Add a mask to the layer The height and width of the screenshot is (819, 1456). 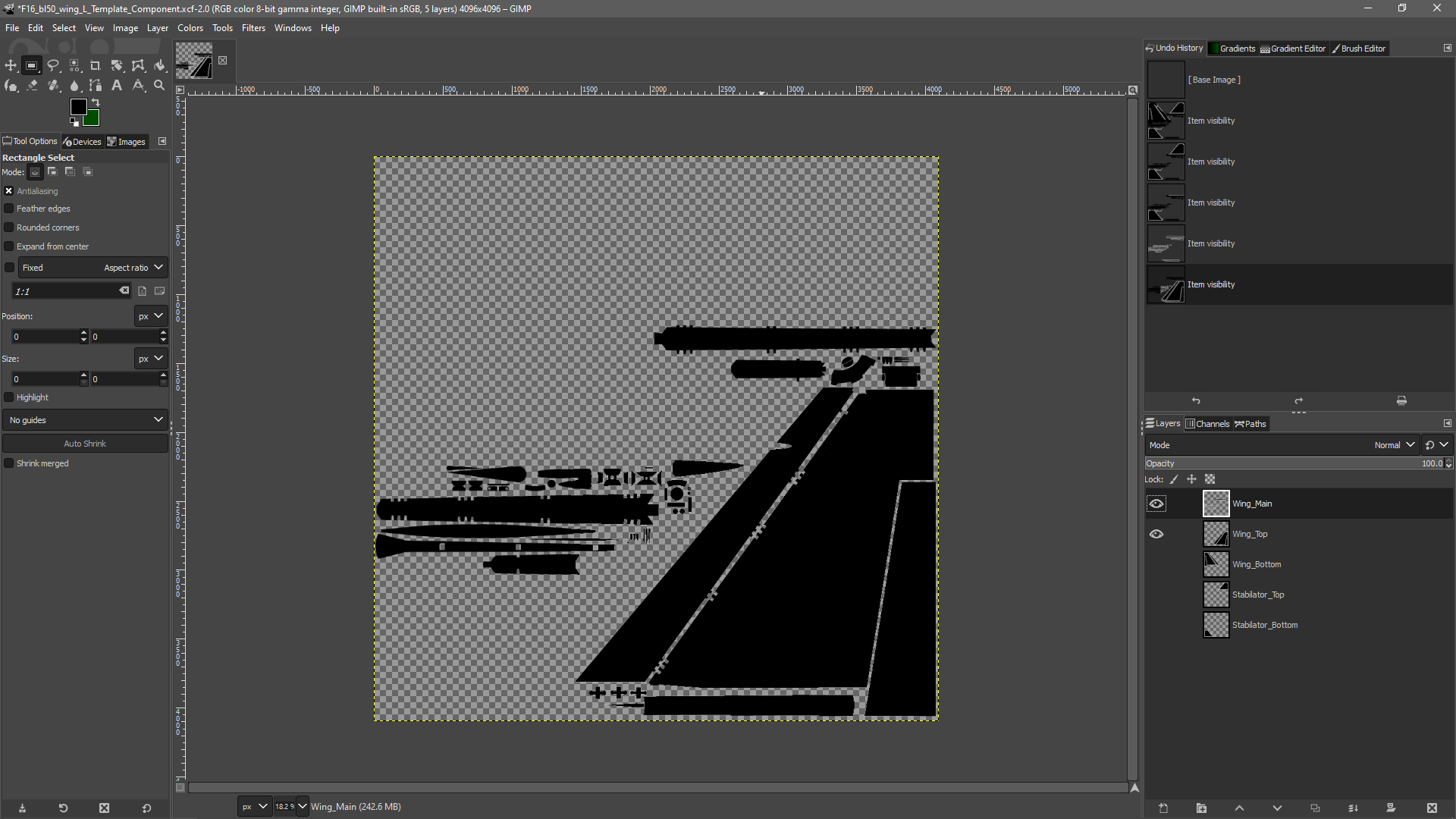tap(1391, 808)
